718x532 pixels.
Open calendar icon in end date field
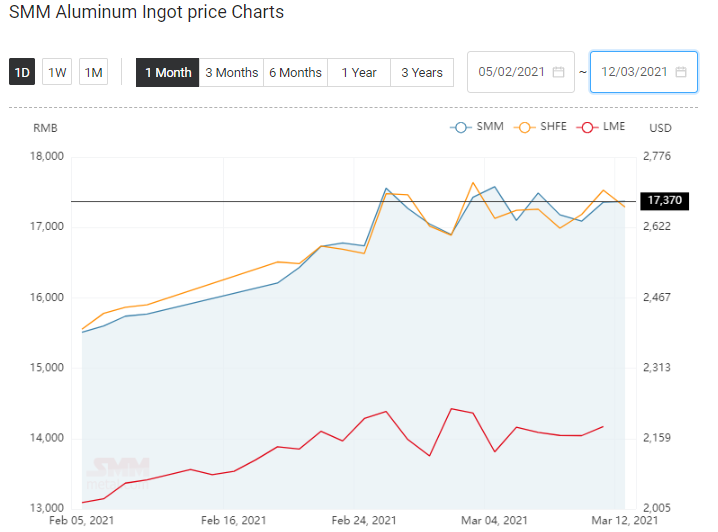click(681, 72)
